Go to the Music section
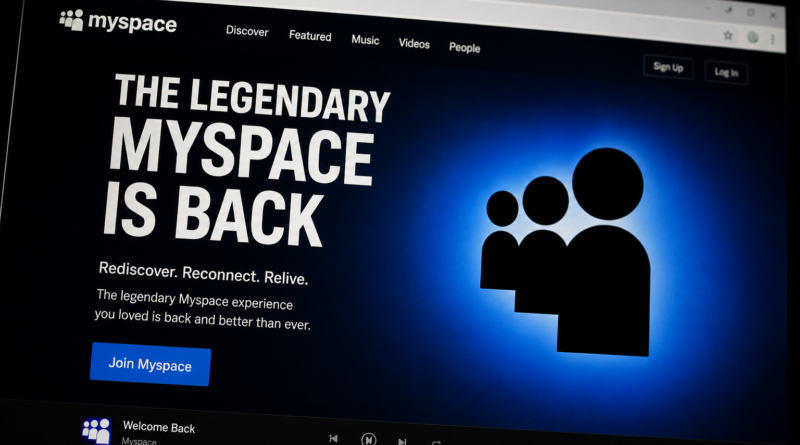Image resolution: width=800 pixels, height=445 pixels. (365, 40)
